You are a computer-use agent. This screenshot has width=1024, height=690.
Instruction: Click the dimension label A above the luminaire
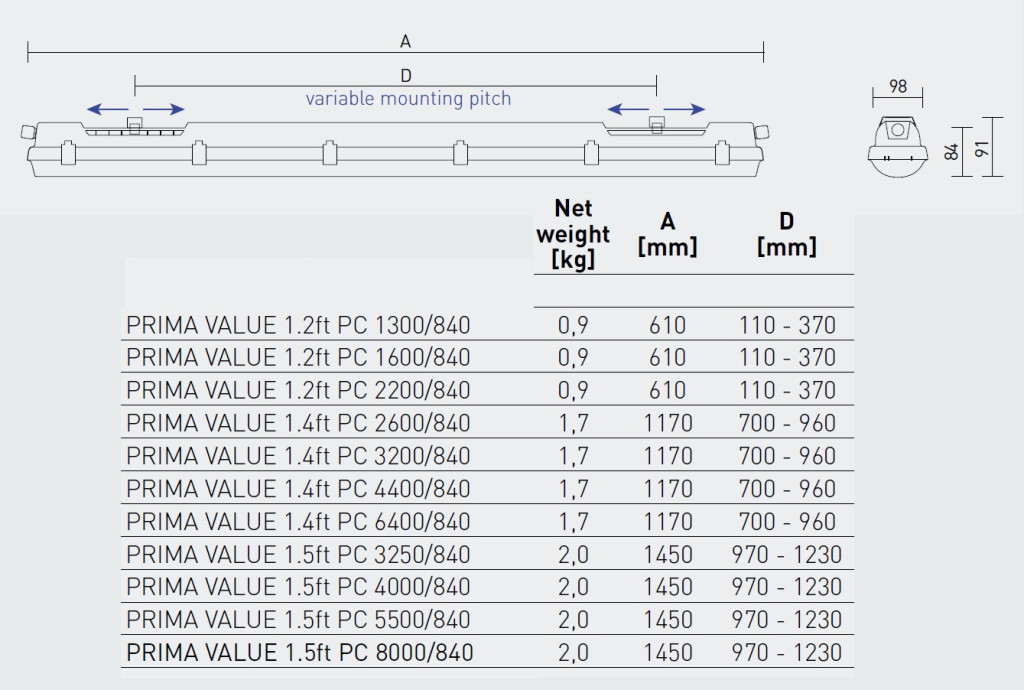406,42
